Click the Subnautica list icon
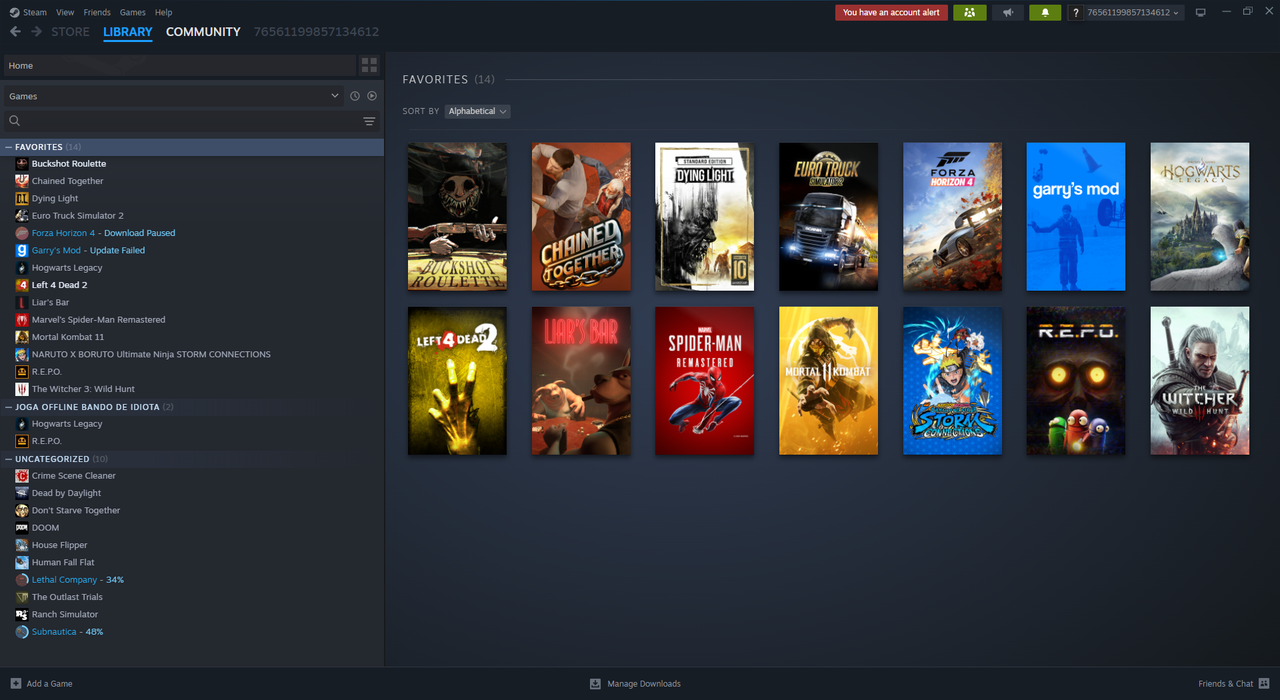Image resolution: width=1280 pixels, height=700 pixels. [x=22, y=632]
